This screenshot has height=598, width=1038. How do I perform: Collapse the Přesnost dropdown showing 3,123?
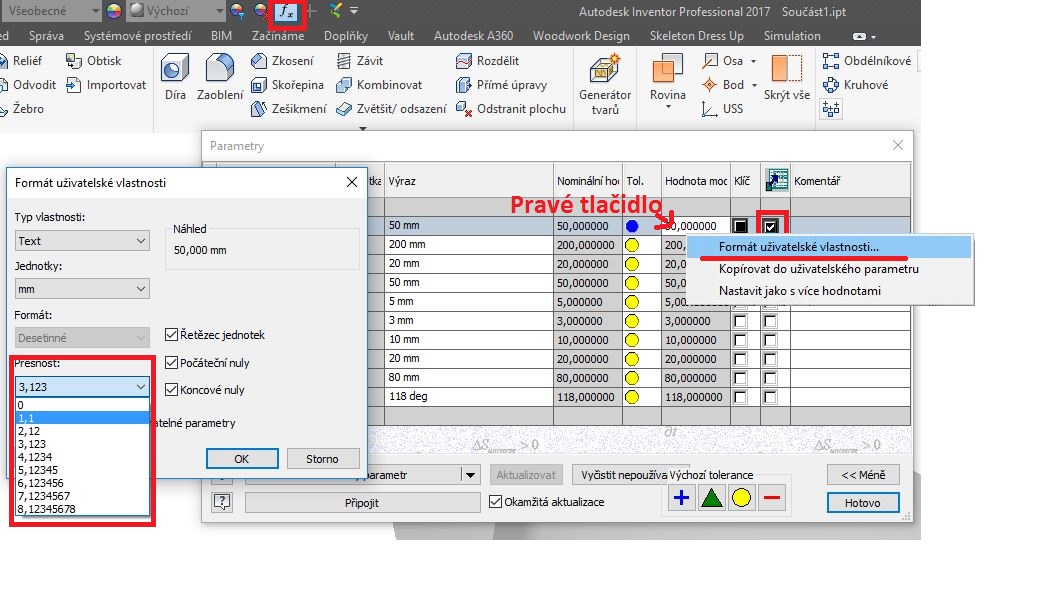(82, 387)
